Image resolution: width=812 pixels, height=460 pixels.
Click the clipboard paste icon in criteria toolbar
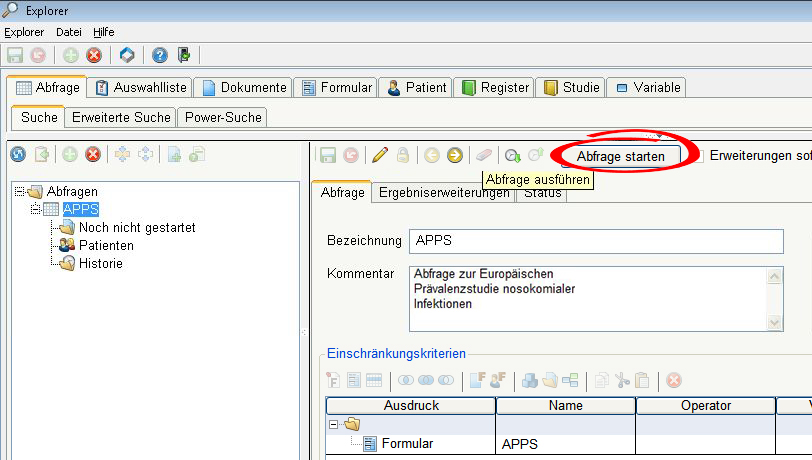pyautogui.click(x=642, y=380)
